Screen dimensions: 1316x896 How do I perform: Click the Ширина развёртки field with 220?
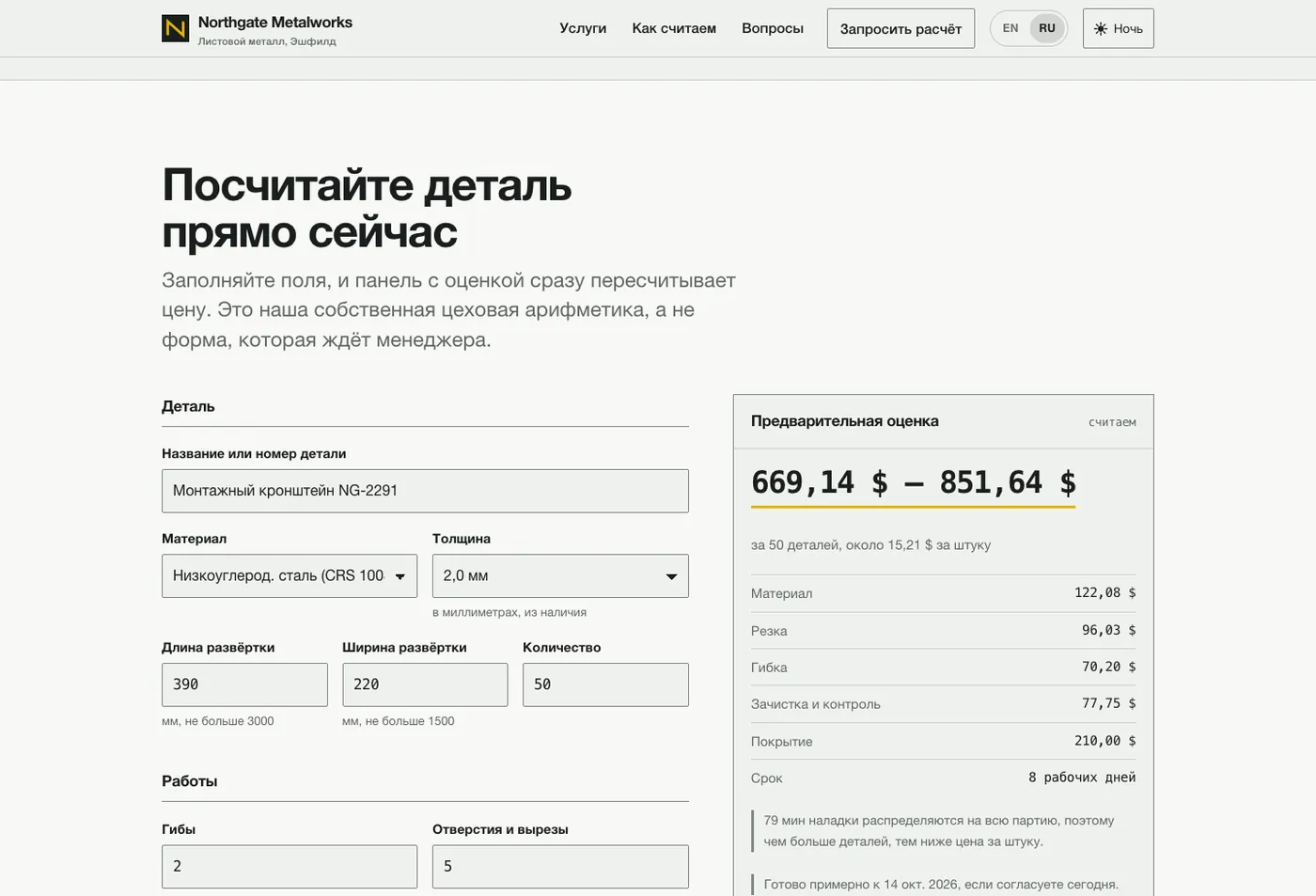click(425, 684)
